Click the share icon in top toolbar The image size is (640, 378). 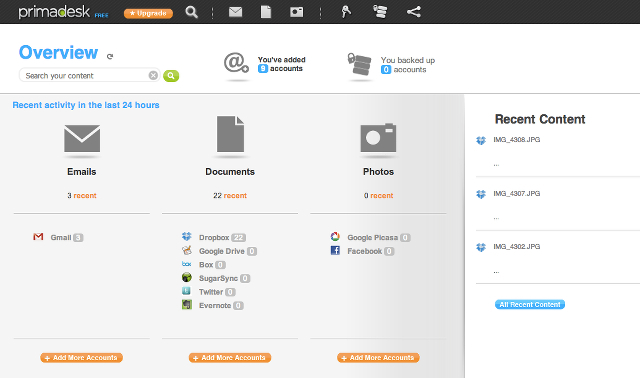pos(413,12)
